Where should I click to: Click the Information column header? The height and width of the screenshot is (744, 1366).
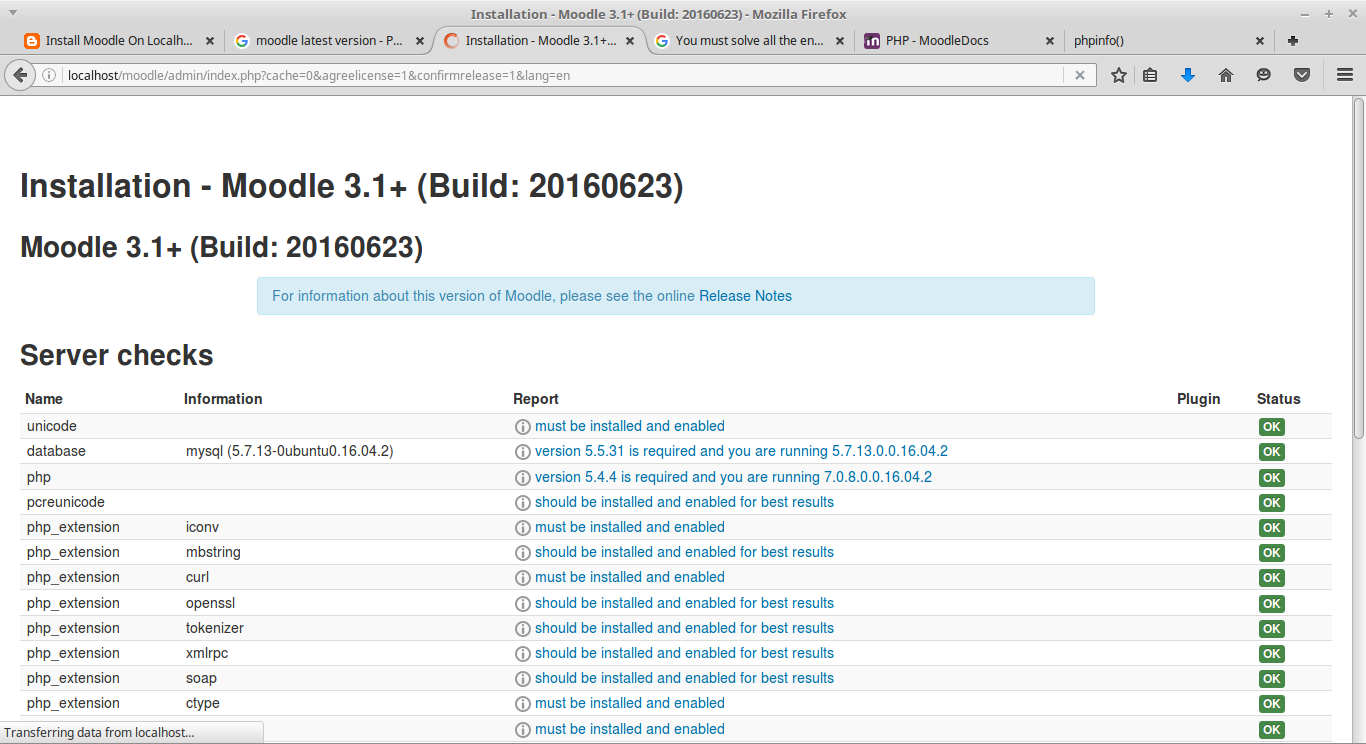[223, 399]
